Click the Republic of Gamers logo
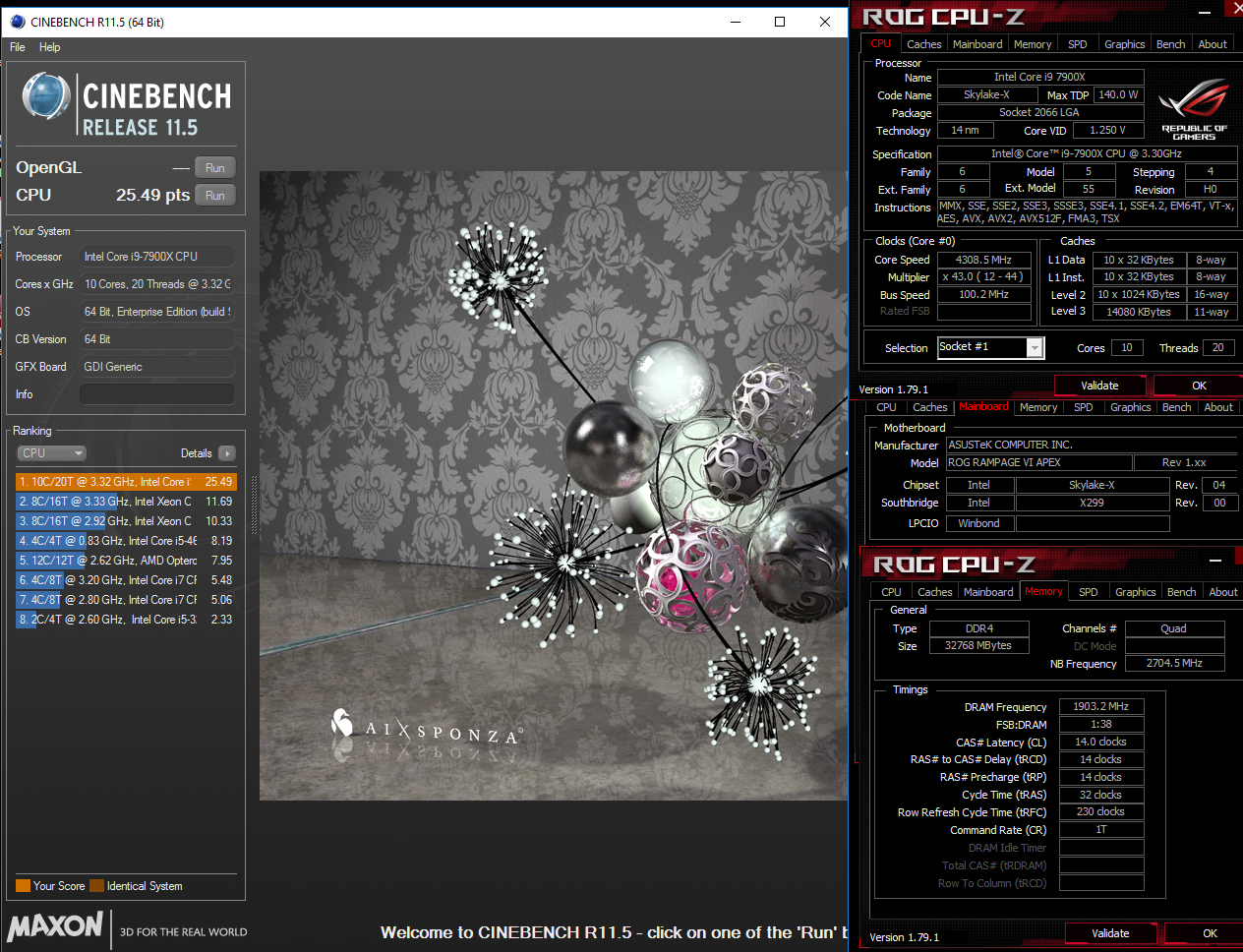 tap(1194, 110)
